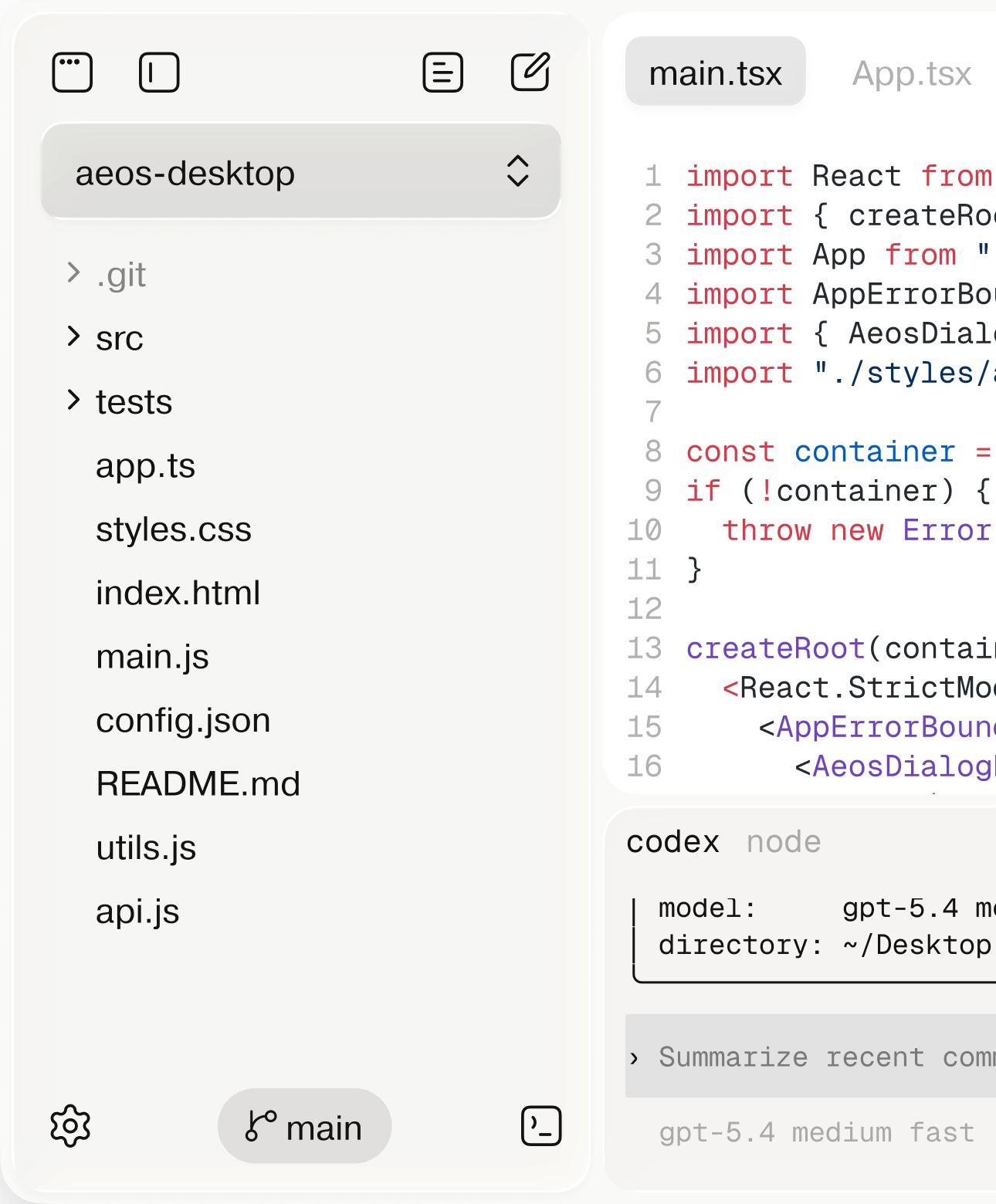Open README.md in the file tree

[x=198, y=783]
